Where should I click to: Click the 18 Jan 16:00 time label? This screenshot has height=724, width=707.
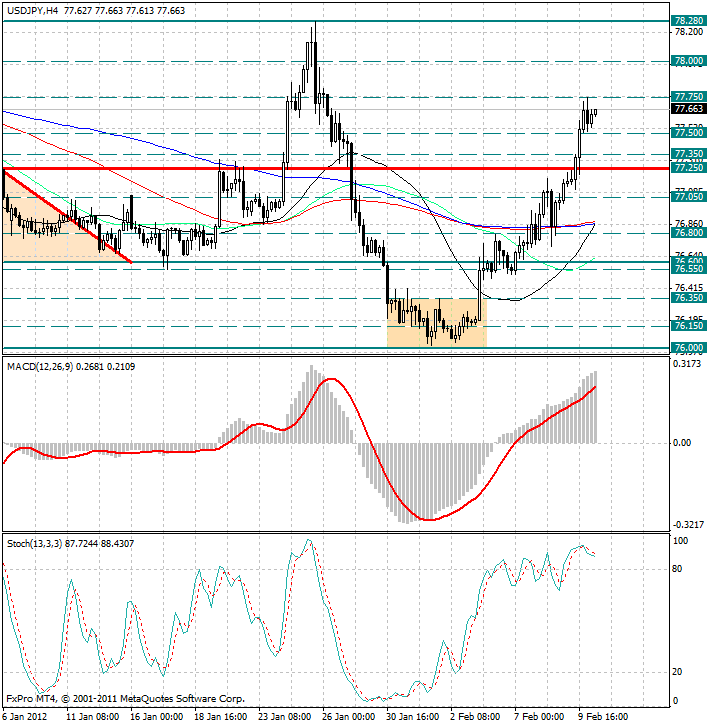tap(221, 717)
